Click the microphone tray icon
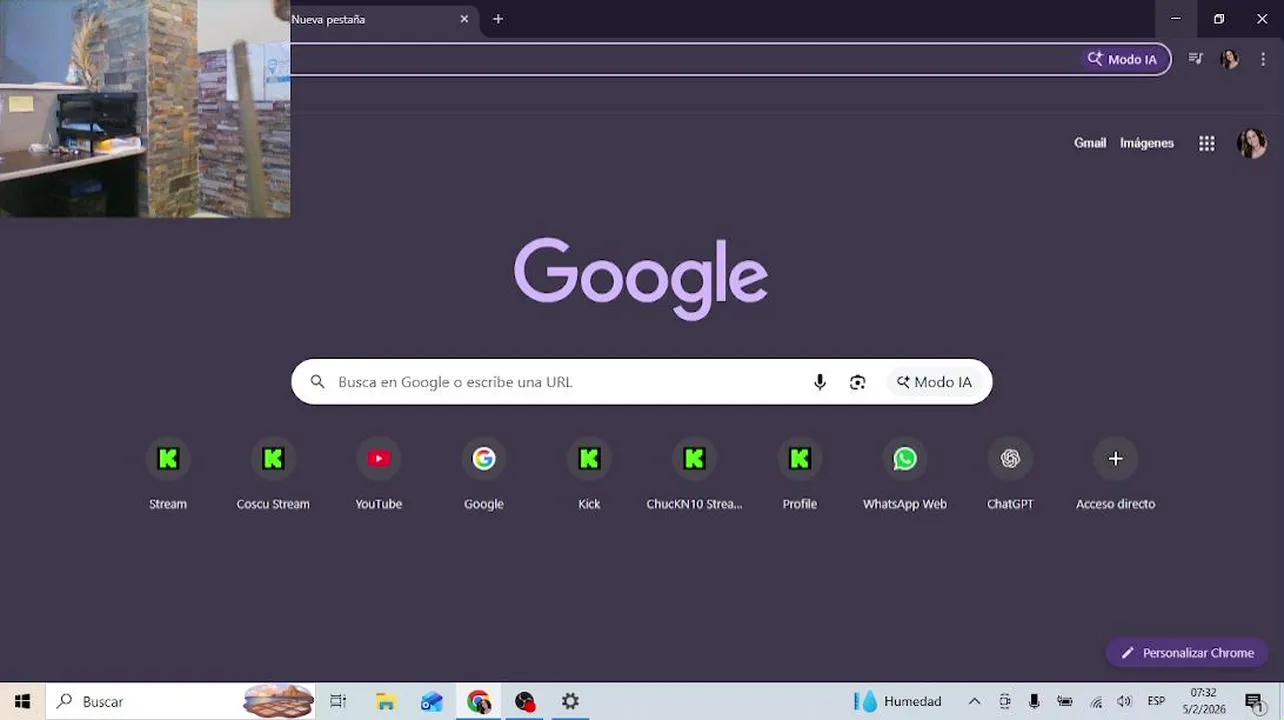Image resolution: width=1284 pixels, height=720 pixels. (1035, 701)
